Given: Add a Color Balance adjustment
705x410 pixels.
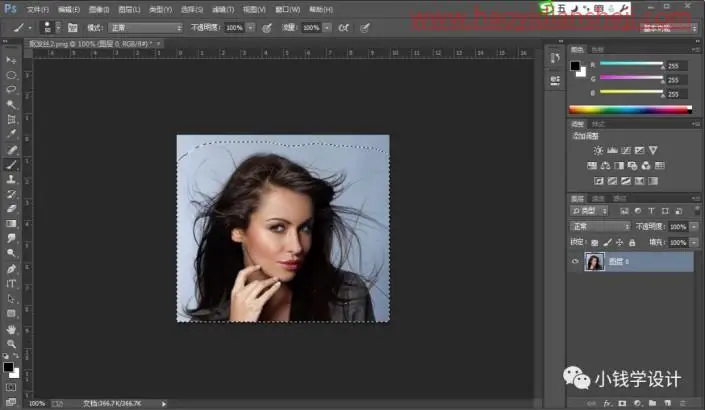Looking at the screenshot, I should click(x=606, y=166).
